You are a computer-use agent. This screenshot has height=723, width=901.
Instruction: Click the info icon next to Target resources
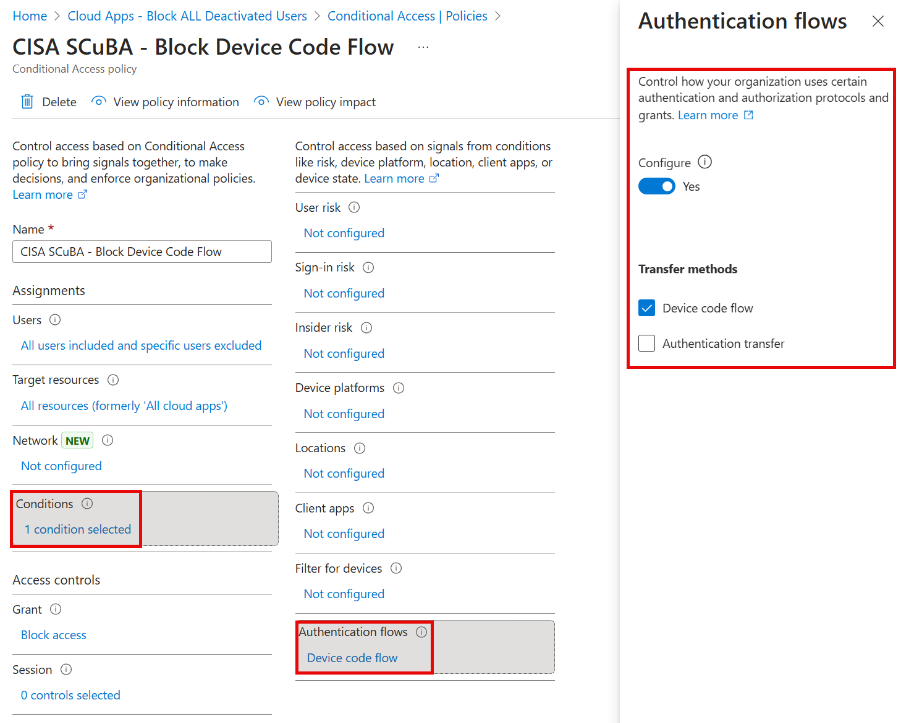point(111,379)
